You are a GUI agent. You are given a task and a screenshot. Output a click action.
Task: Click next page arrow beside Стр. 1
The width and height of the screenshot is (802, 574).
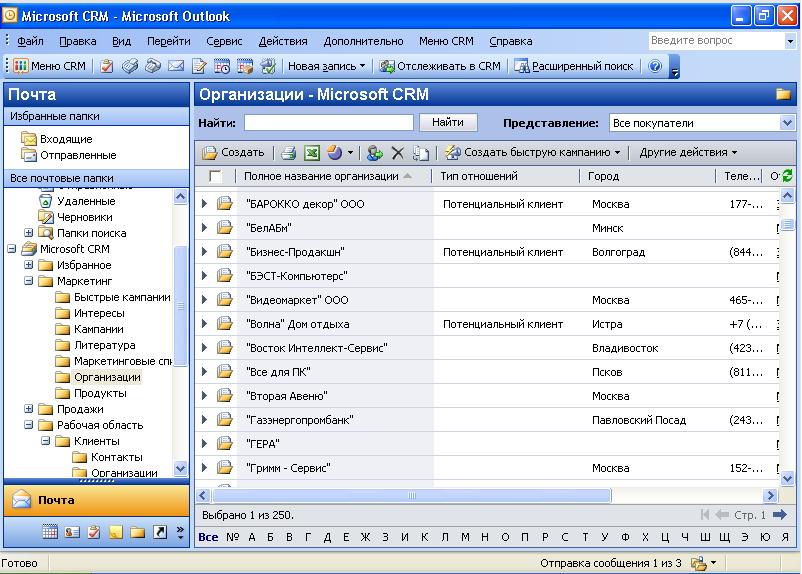780,515
